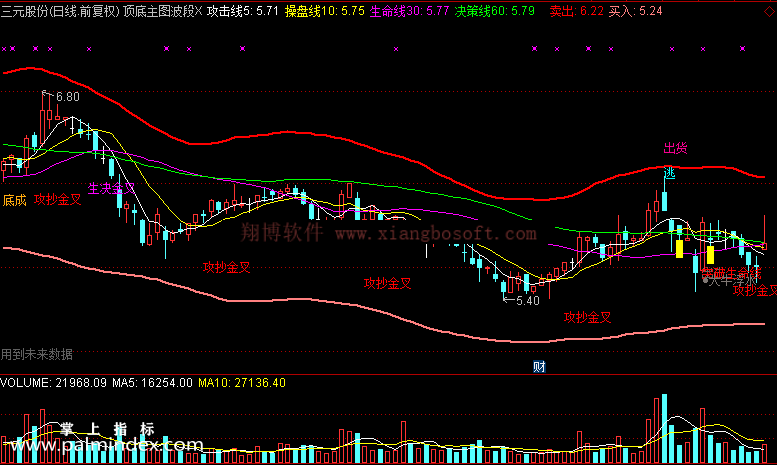Click the tallest cyan volume bar
This screenshot has width=777, height=465.
tap(664, 429)
